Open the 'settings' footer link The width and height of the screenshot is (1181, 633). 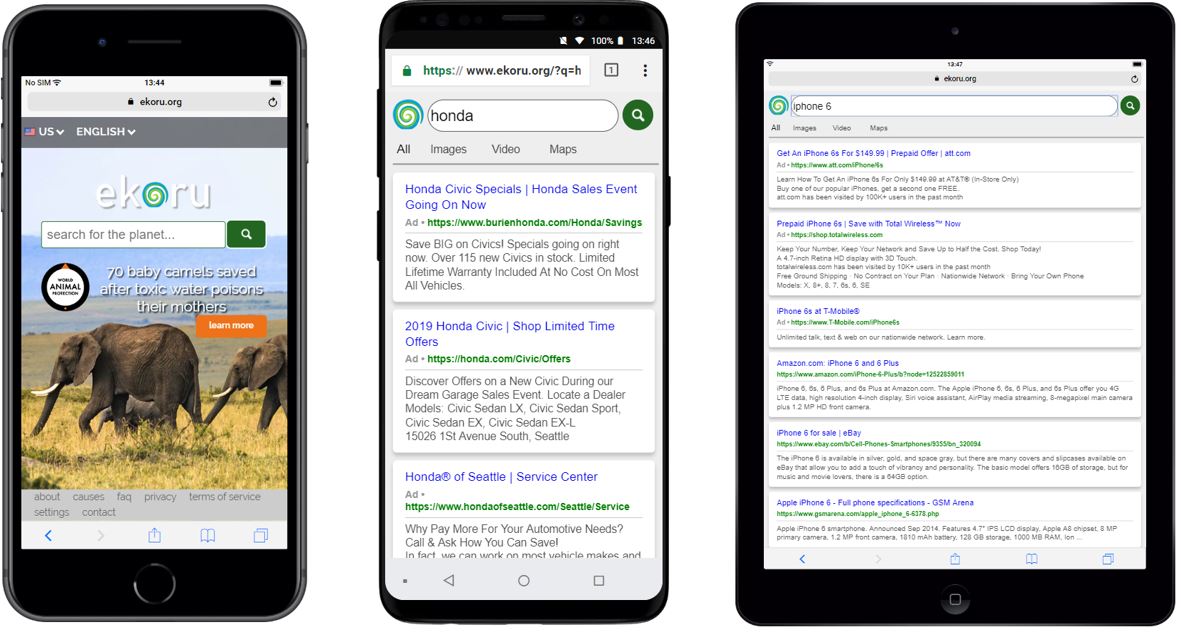[x=51, y=512]
